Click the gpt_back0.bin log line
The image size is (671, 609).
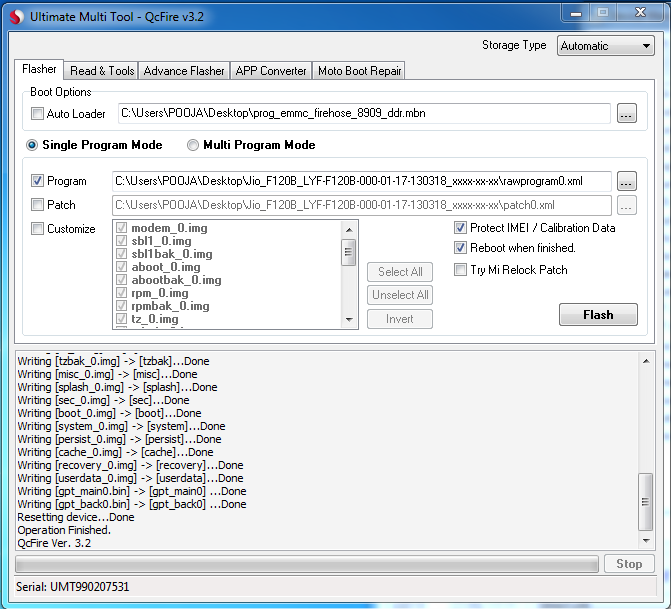click(132, 504)
